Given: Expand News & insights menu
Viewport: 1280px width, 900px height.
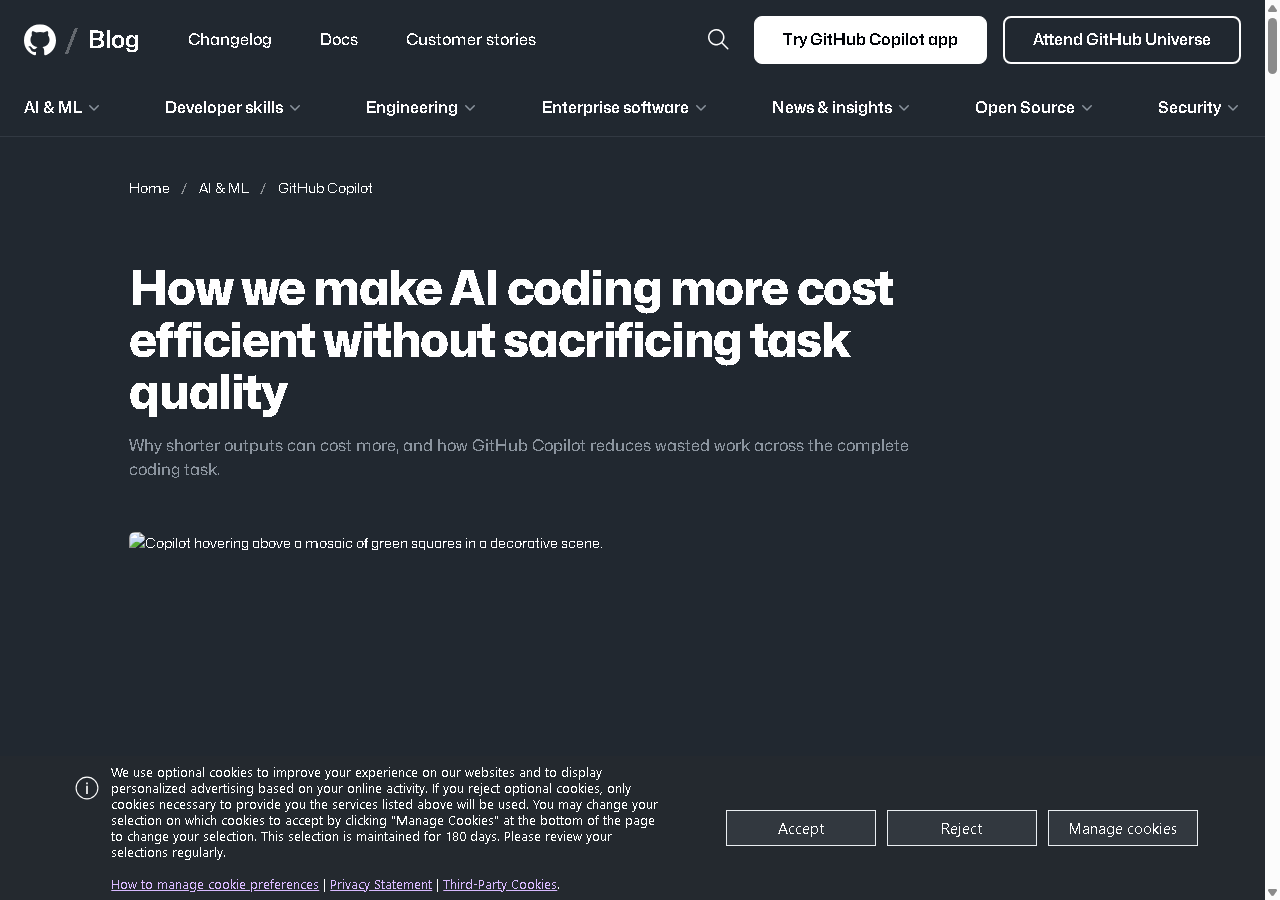Looking at the screenshot, I should [841, 107].
